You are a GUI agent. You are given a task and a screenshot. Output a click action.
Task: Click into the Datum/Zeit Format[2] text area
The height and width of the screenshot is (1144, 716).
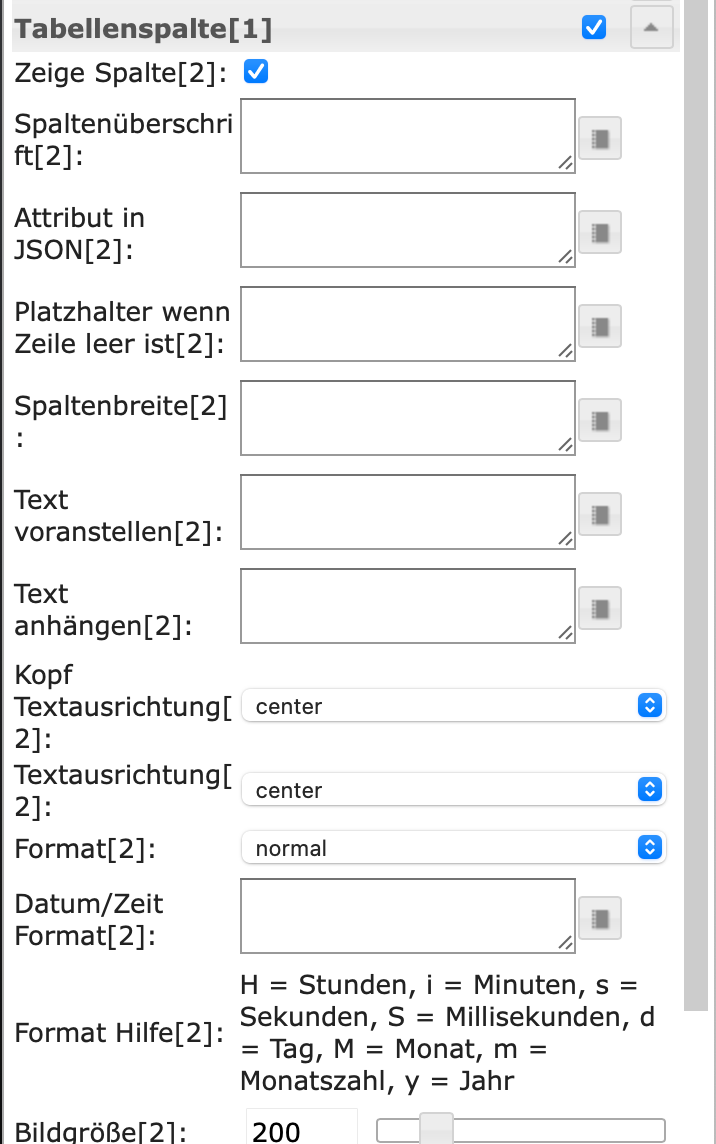point(408,916)
